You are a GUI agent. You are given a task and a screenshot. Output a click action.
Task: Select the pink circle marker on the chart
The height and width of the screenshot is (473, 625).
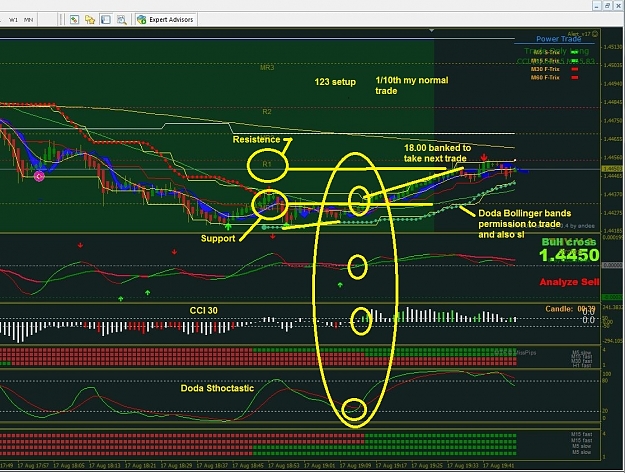(x=39, y=176)
